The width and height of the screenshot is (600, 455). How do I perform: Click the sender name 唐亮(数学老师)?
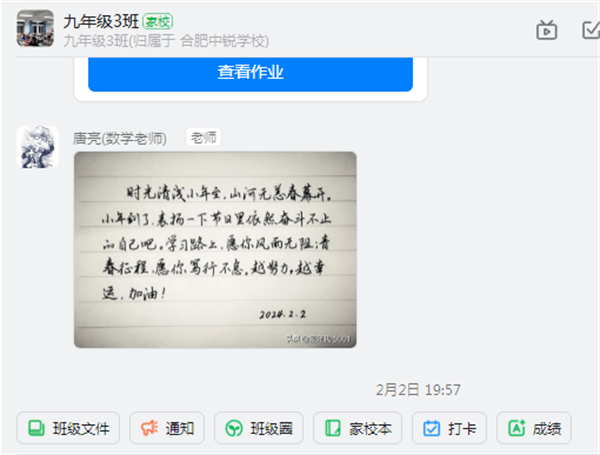click(x=120, y=138)
